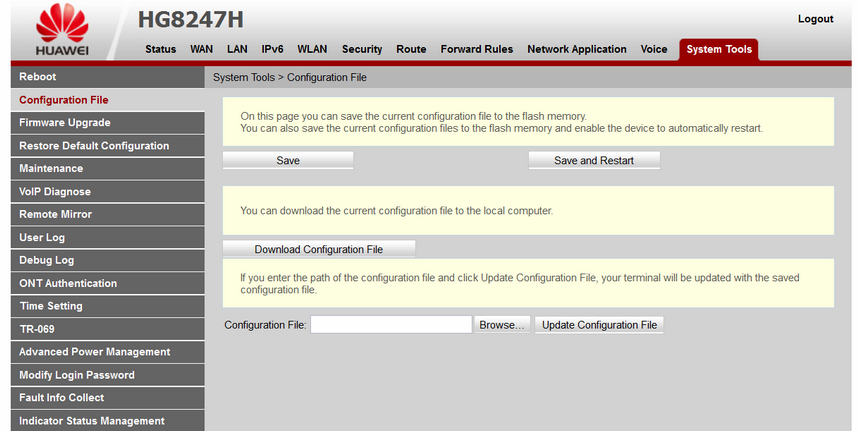Select Firmware Upgrade from sidebar

[x=65, y=123]
